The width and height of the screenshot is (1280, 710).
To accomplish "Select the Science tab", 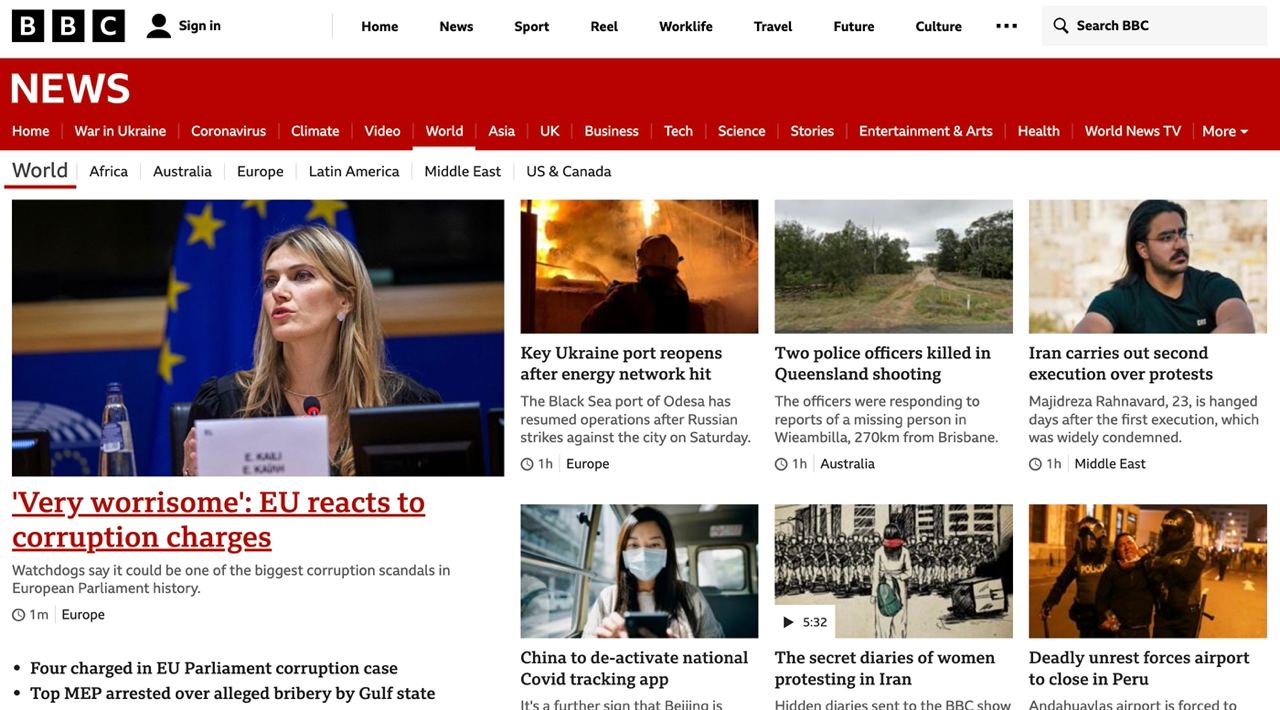I will click(x=741, y=131).
